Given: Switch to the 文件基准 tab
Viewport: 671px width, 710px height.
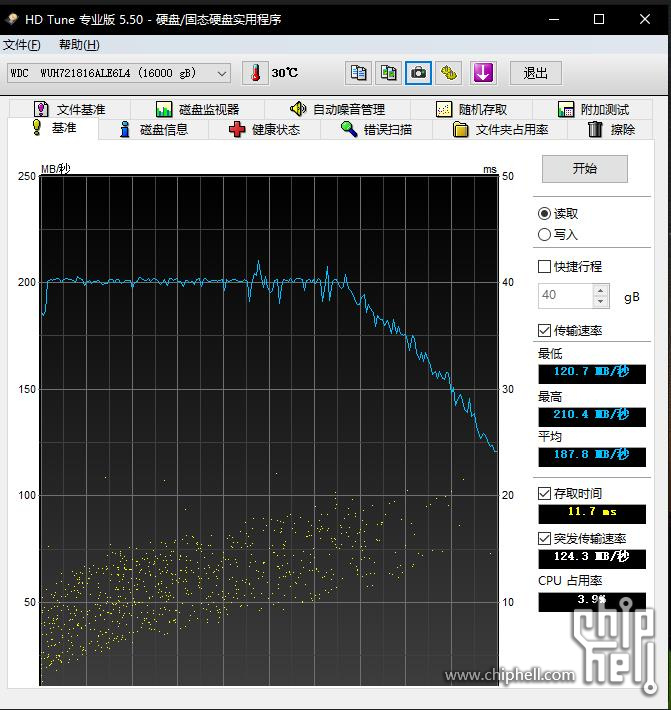Looking at the screenshot, I should coord(70,109).
